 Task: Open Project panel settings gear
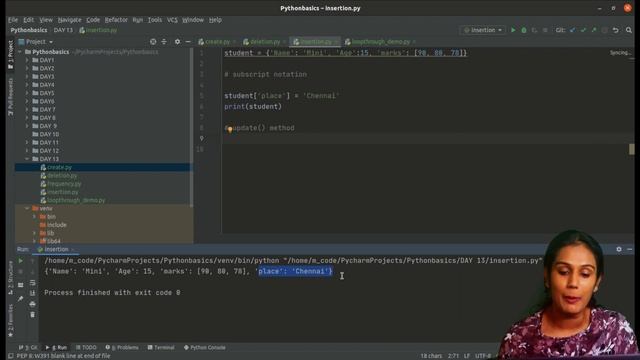[x=177, y=42]
